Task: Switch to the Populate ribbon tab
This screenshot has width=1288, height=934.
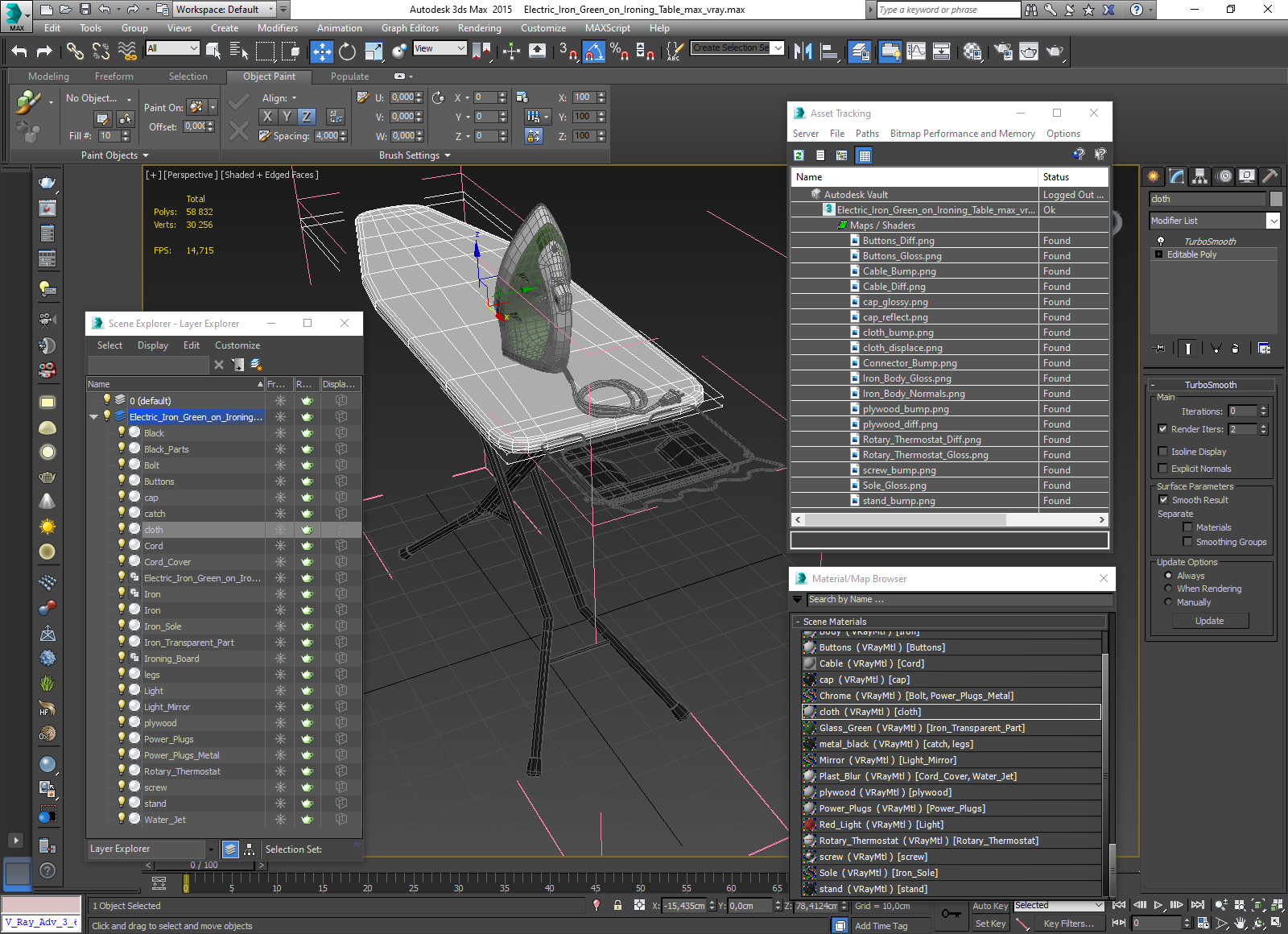Action: tap(349, 76)
